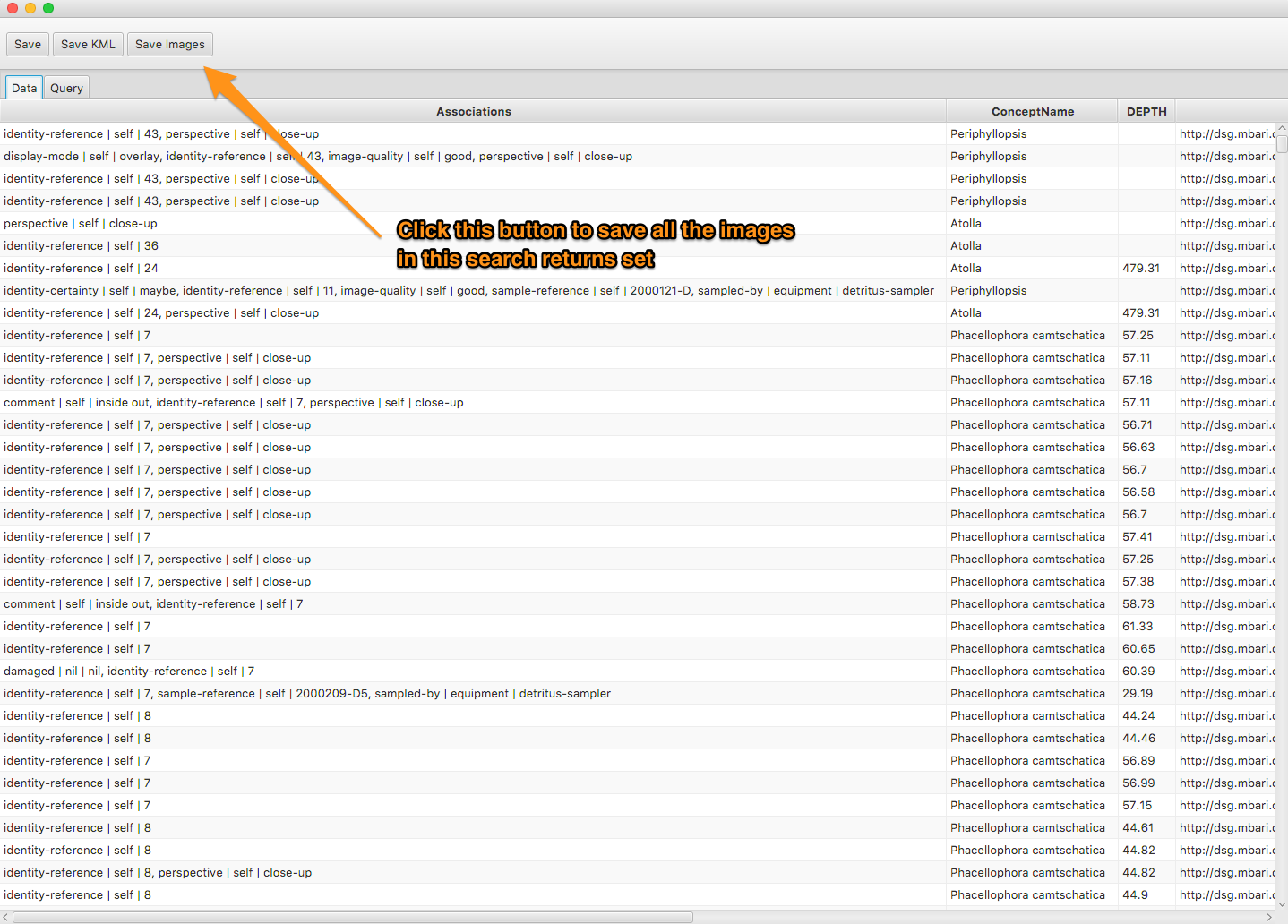Click the scroll up arrow
This screenshot has width=1288, height=924.
coord(1282,128)
